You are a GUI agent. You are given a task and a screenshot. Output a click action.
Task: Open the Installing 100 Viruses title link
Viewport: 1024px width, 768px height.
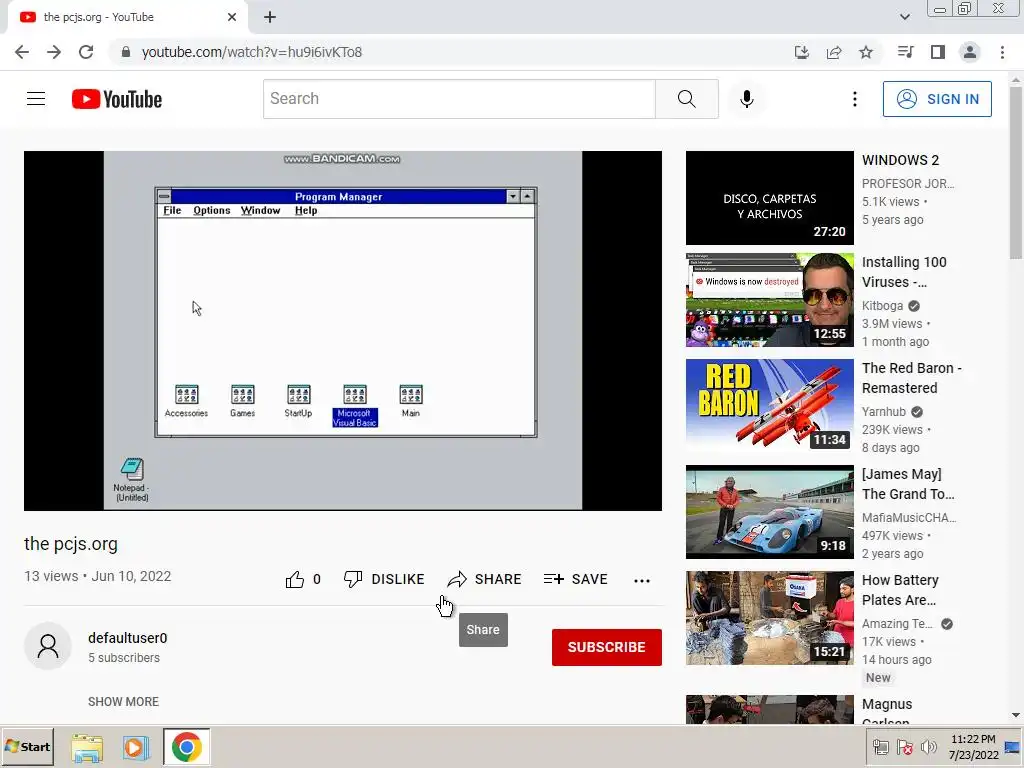(x=904, y=272)
